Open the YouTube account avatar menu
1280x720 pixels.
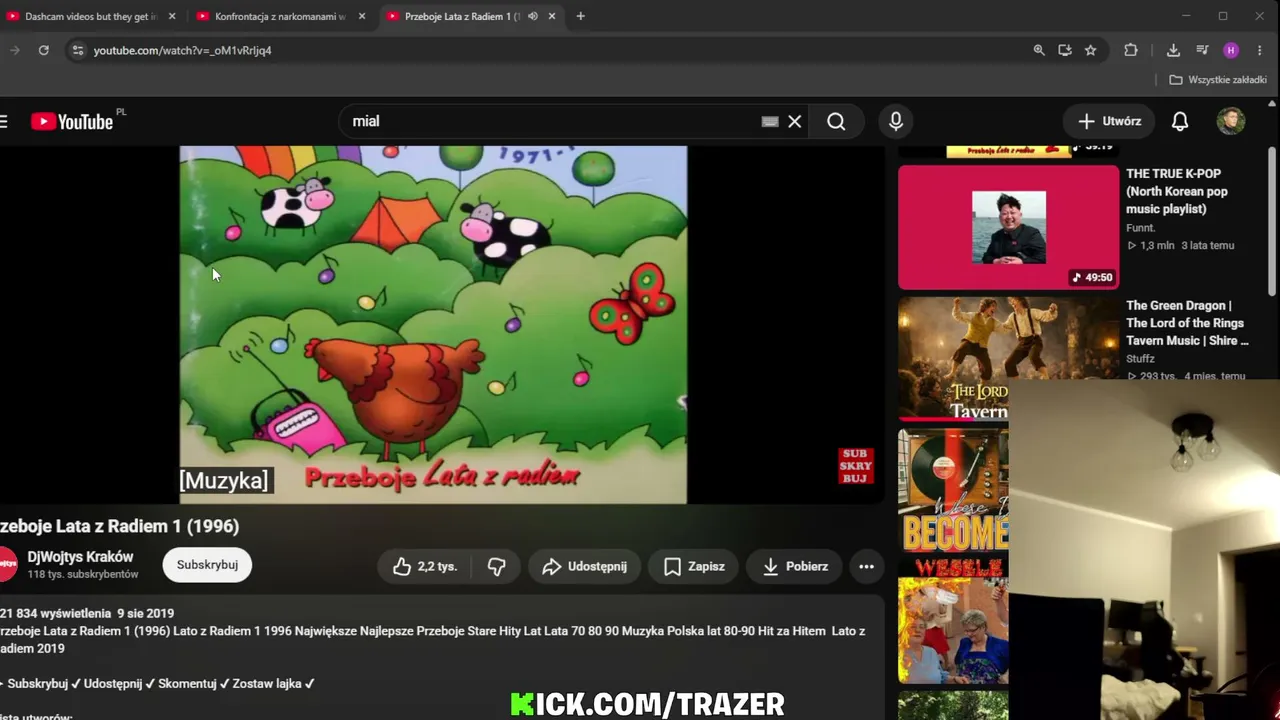coord(1231,121)
